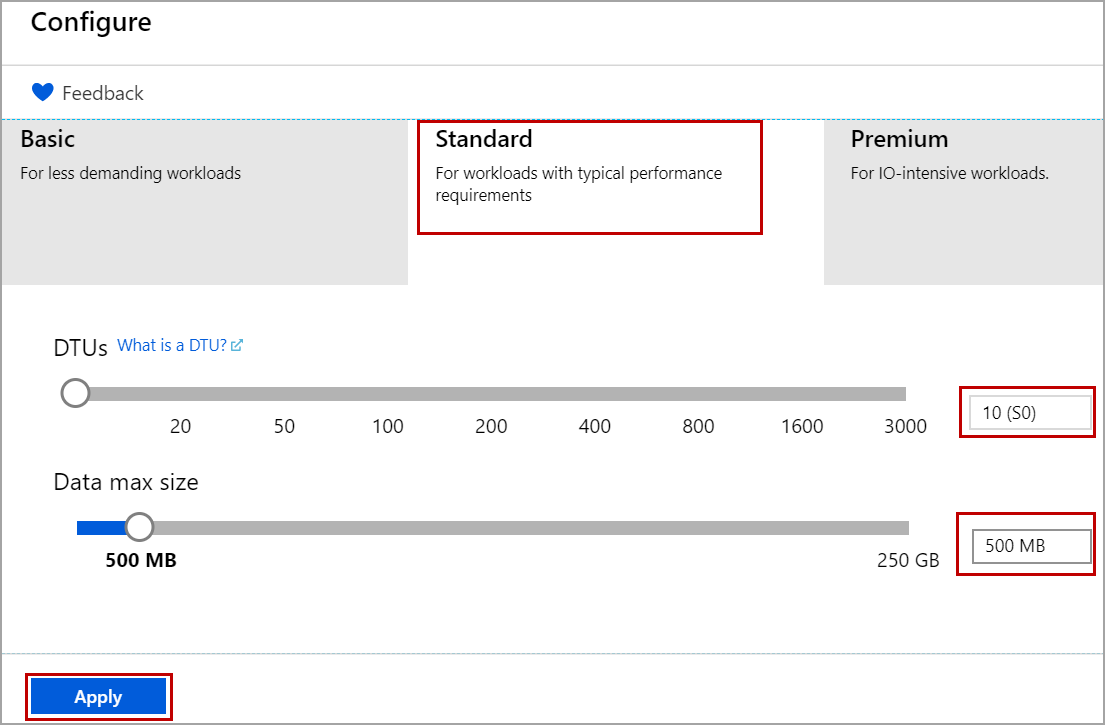1105x725 pixels.
Task: Click the blue heart Feedback icon
Action: click(x=42, y=91)
